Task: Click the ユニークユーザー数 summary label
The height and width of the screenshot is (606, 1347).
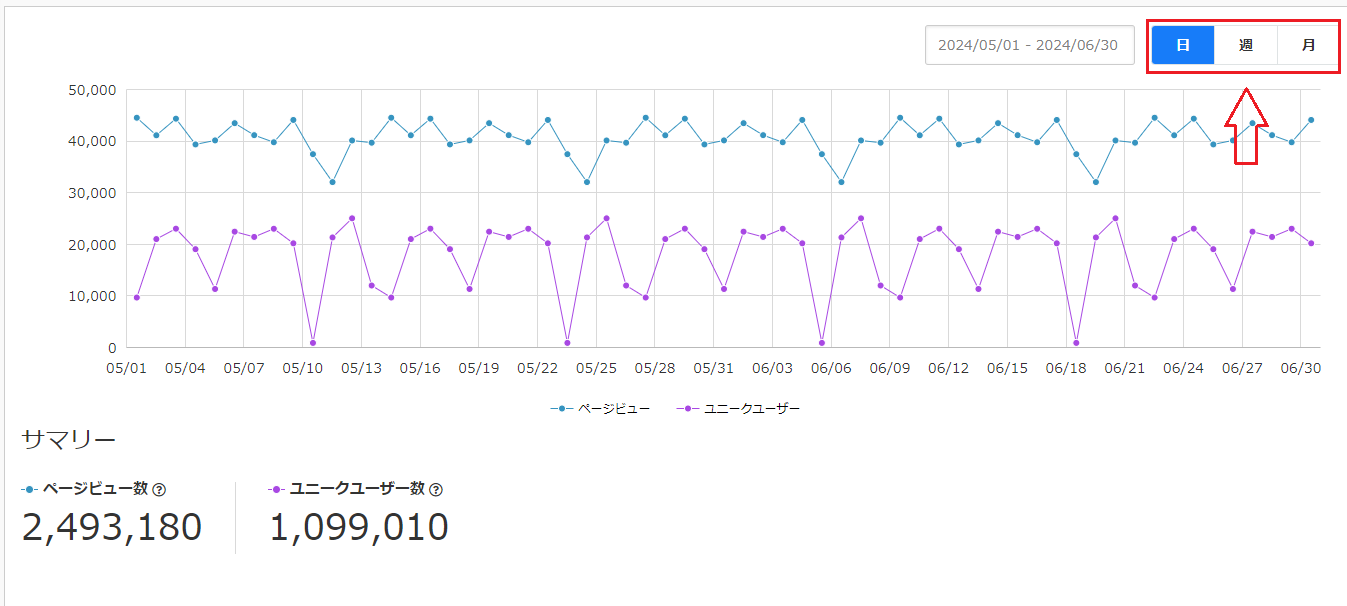Action: (357, 489)
